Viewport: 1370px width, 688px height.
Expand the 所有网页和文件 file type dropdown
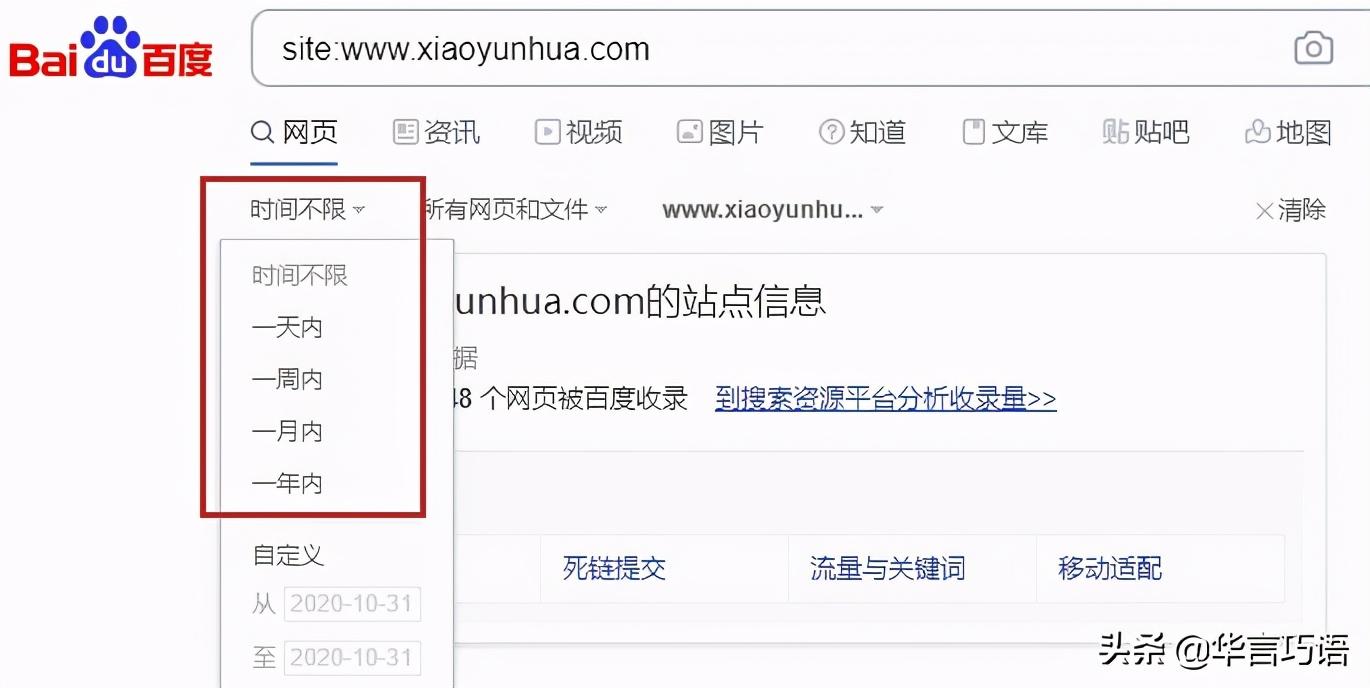point(514,210)
